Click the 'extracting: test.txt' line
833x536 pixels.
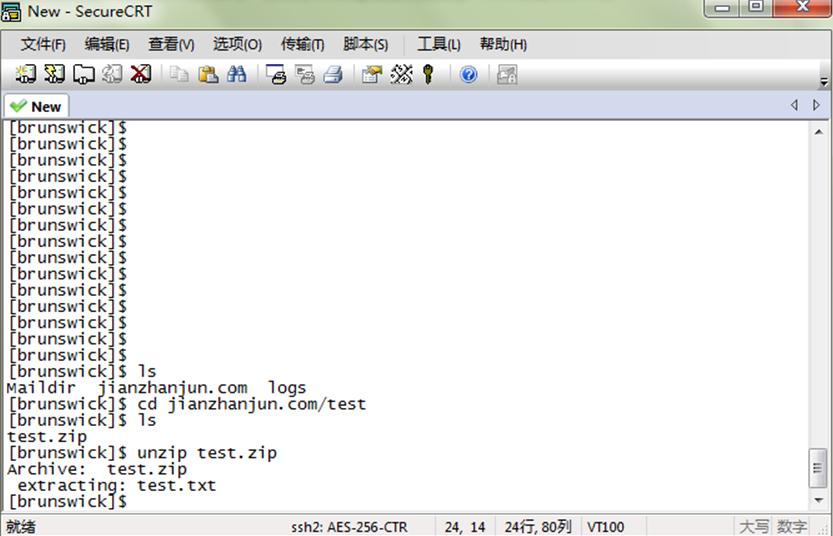pyautogui.click(x=116, y=486)
